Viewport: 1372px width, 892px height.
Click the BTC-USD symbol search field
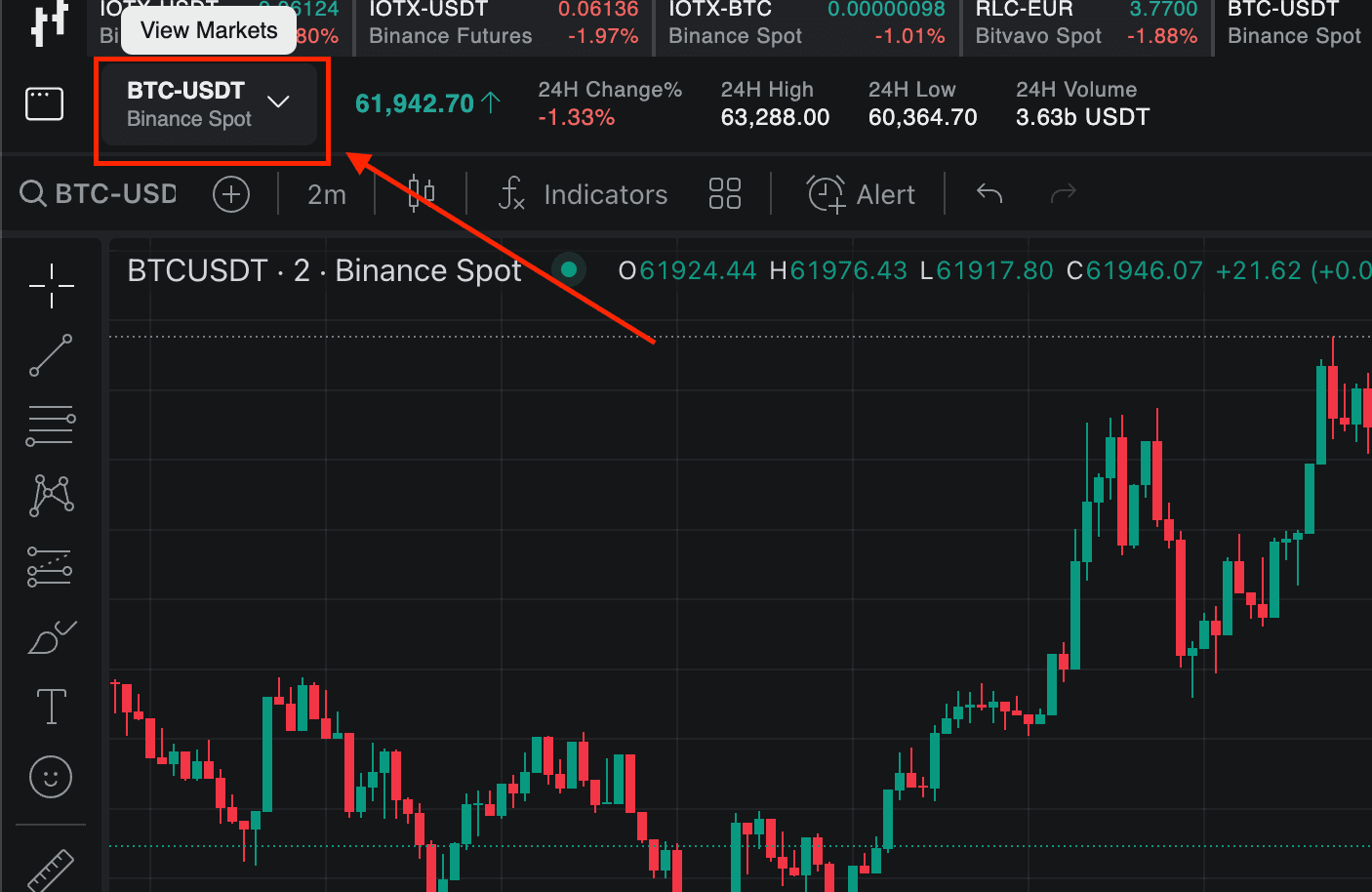click(x=99, y=193)
